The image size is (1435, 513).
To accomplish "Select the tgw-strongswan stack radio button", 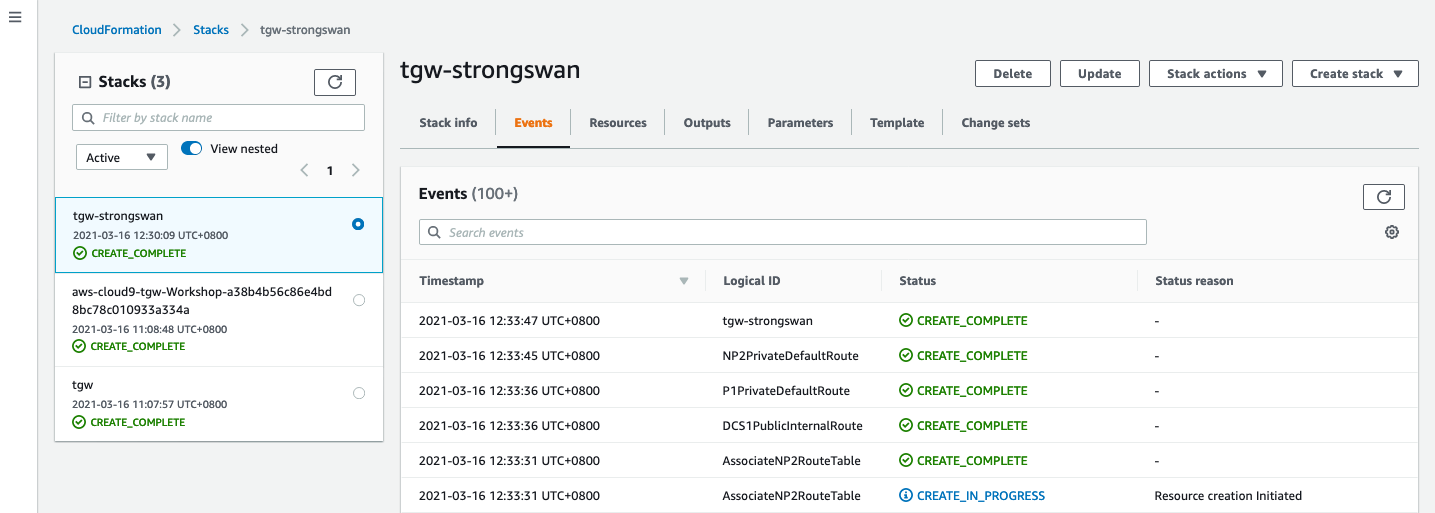I will 358,224.
